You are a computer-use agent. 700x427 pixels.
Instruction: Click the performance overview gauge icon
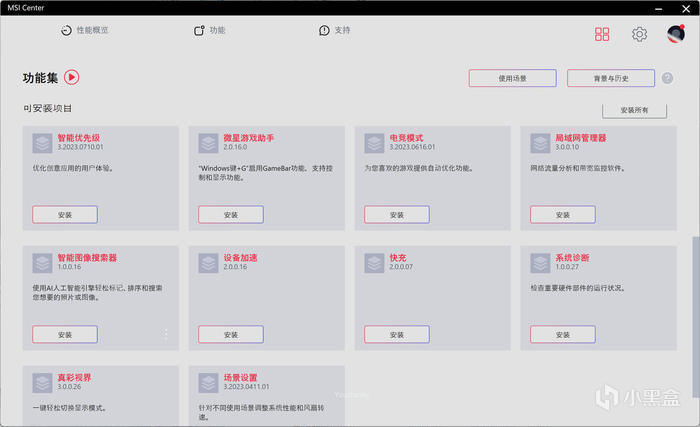click(66, 30)
